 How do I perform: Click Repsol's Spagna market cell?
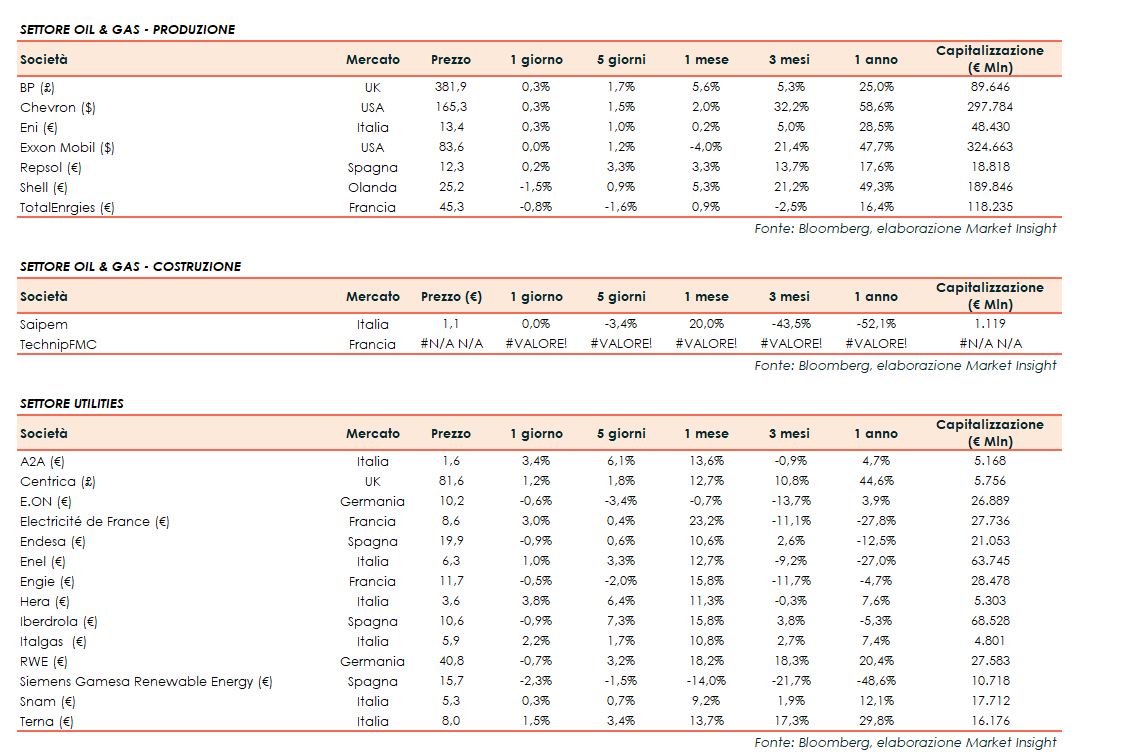tap(372, 168)
